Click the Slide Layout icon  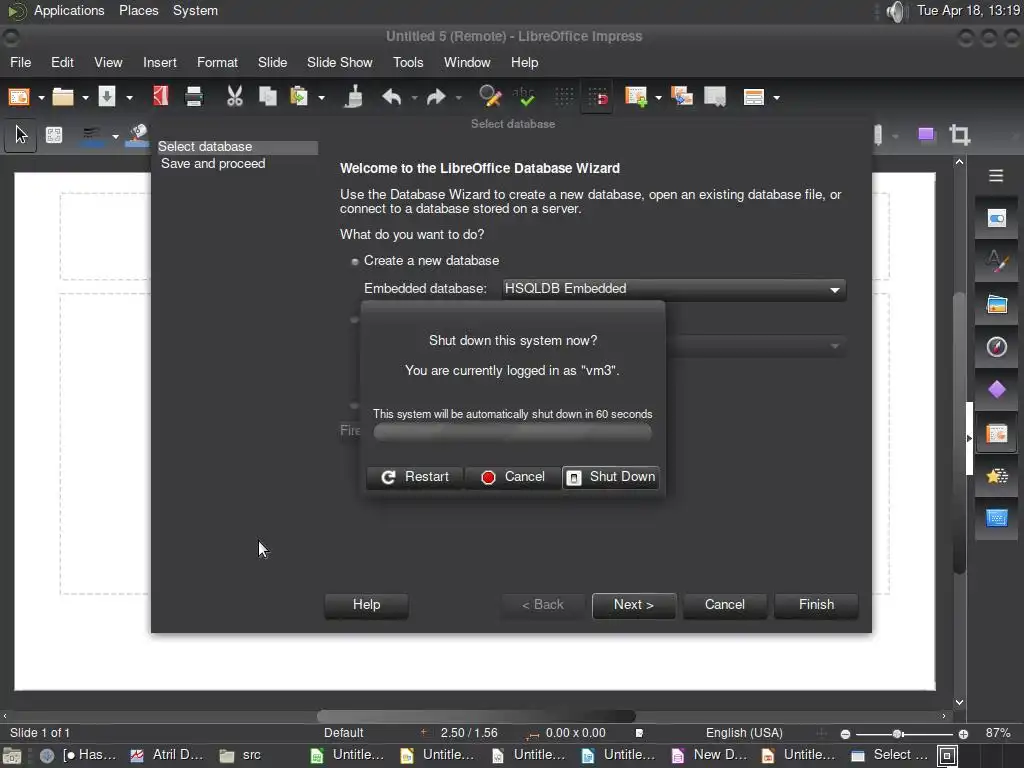tap(754, 97)
